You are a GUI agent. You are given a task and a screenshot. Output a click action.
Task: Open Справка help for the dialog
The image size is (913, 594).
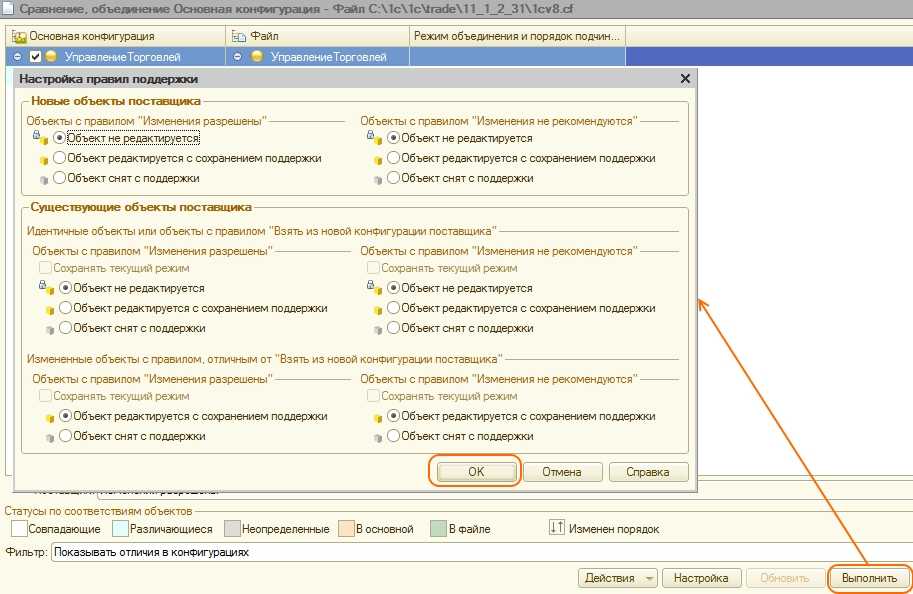point(647,472)
